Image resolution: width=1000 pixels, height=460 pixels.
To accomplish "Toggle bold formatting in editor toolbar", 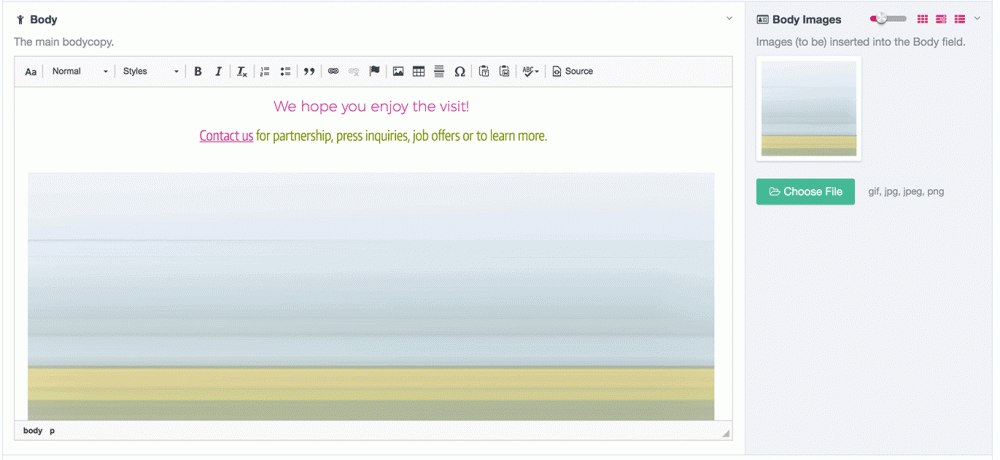I will [198, 71].
